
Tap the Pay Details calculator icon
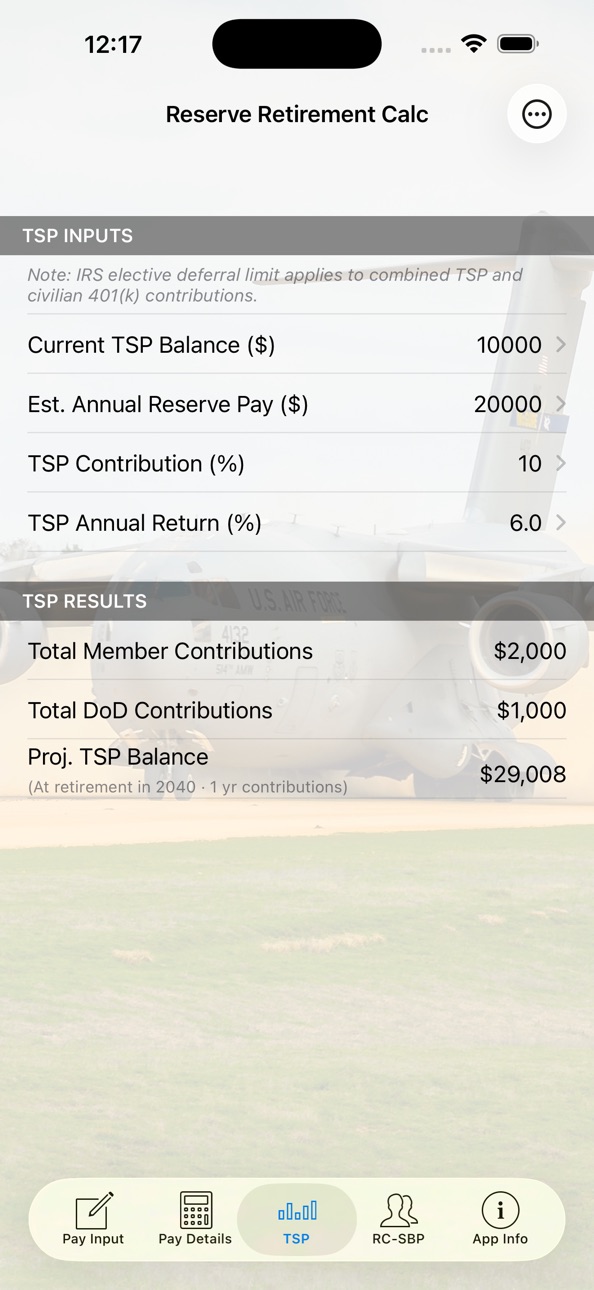point(195,1209)
